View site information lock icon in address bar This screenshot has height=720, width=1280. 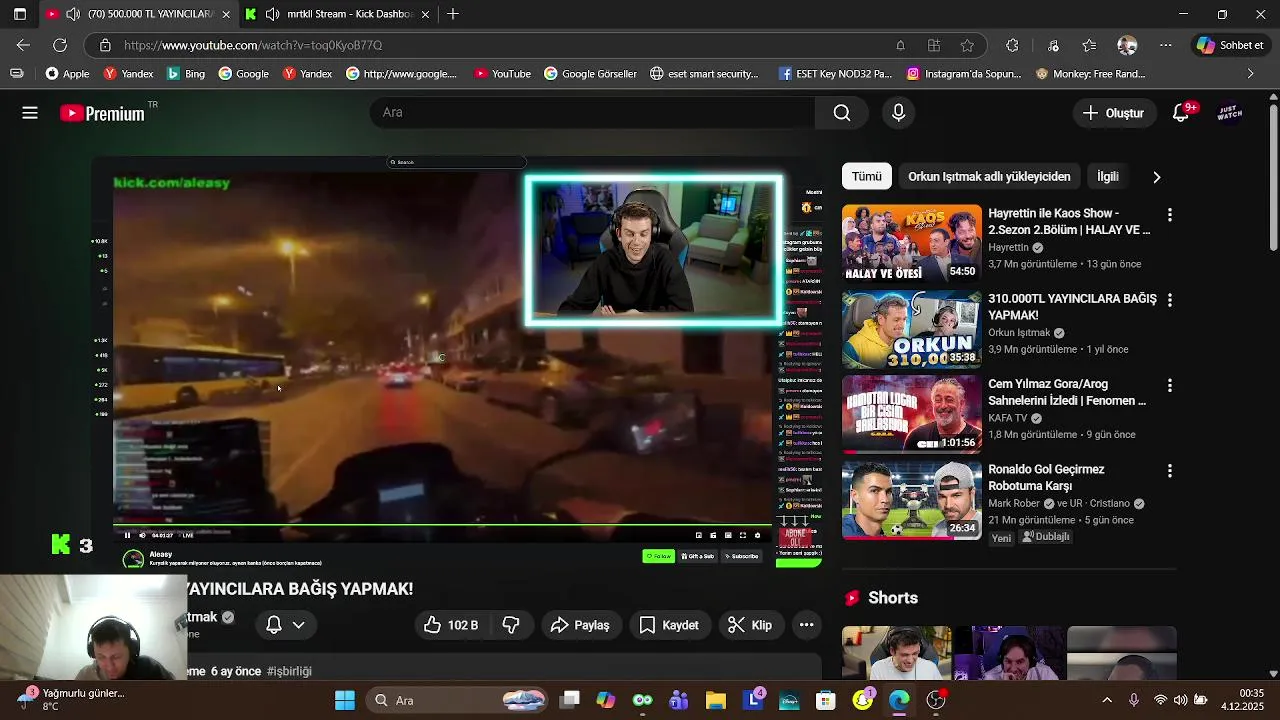pyautogui.click(x=104, y=45)
